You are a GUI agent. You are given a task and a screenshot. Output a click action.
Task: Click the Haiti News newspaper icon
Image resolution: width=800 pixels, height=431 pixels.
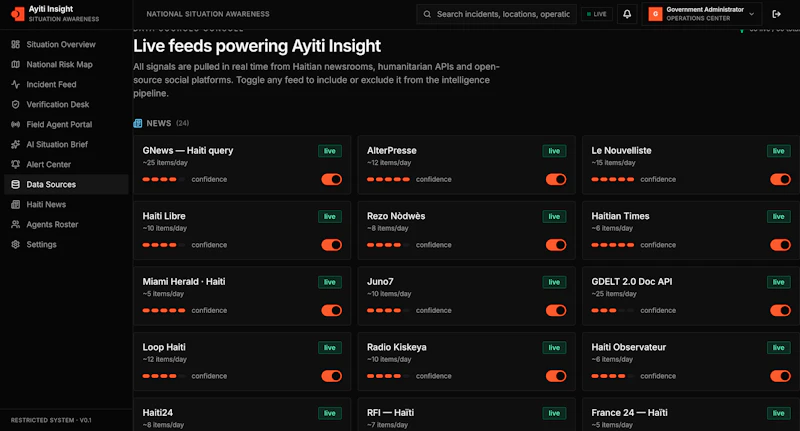16,204
